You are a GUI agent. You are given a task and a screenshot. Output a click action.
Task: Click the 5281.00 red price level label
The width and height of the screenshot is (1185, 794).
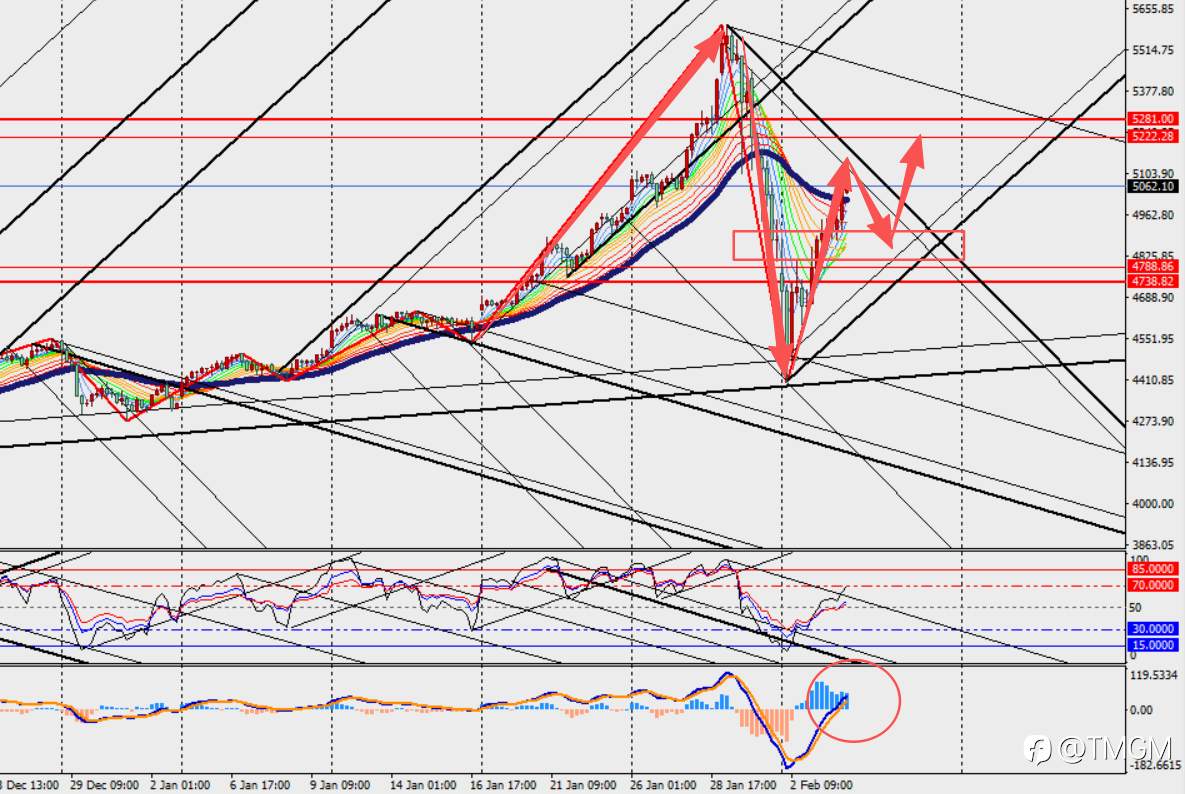tap(1153, 119)
